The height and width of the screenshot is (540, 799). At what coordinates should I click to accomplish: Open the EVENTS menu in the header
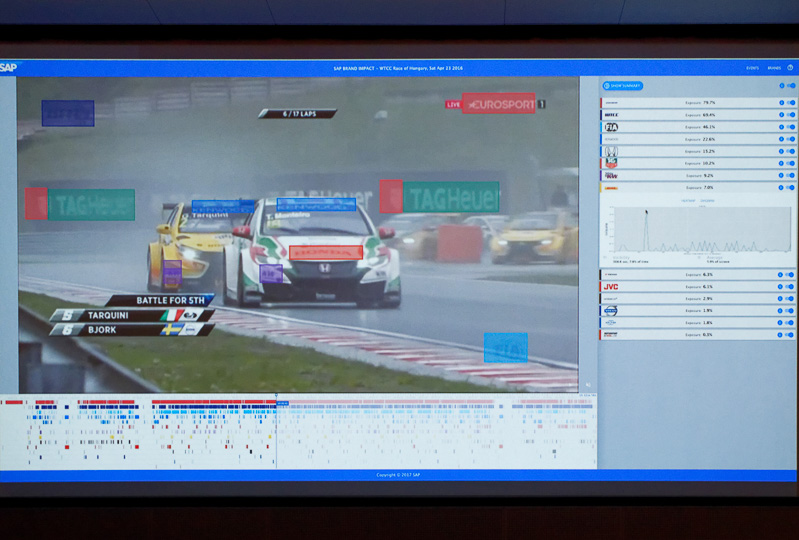pyautogui.click(x=752, y=68)
